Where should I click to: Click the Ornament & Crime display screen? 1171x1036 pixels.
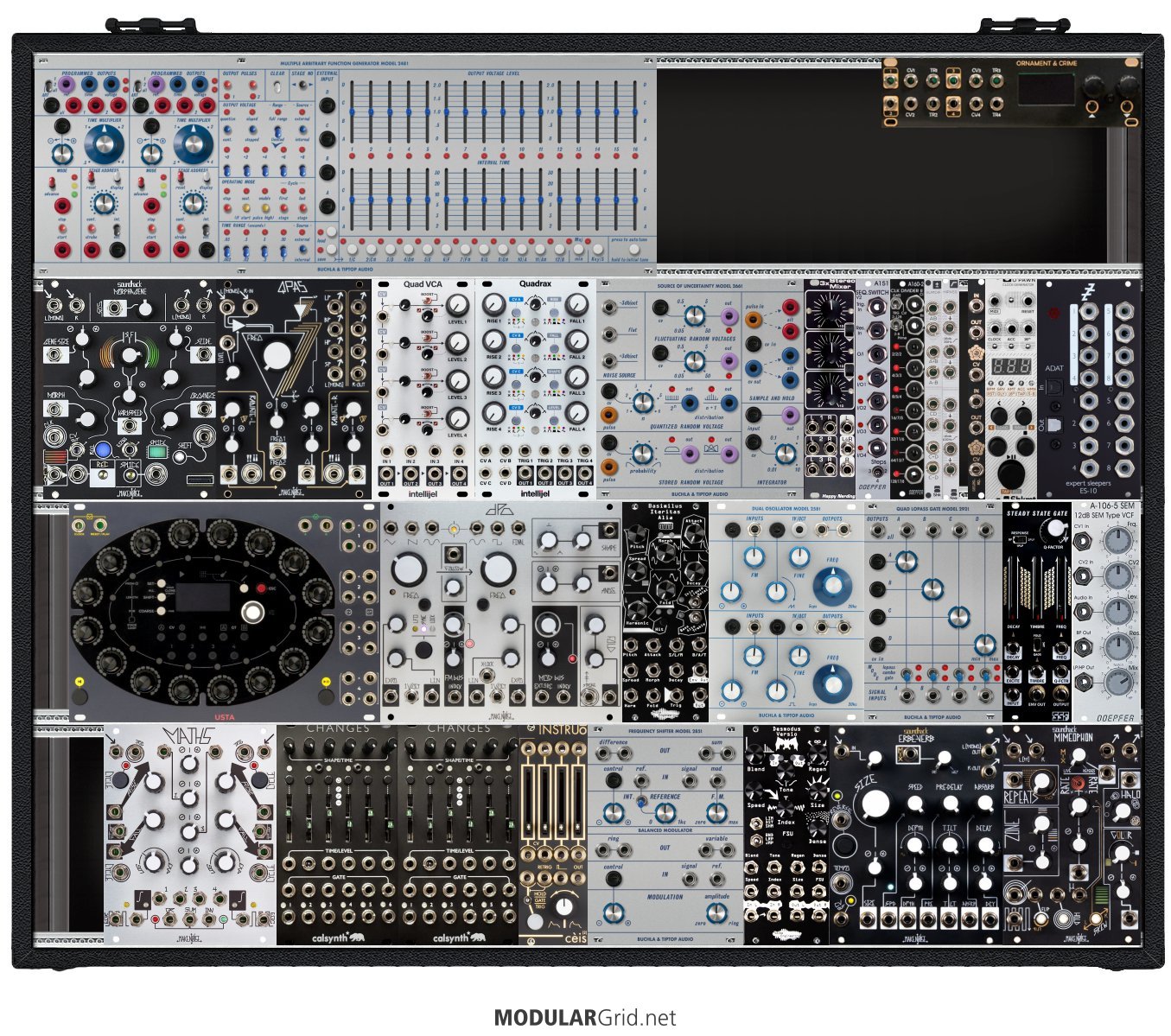pos(1045,89)
